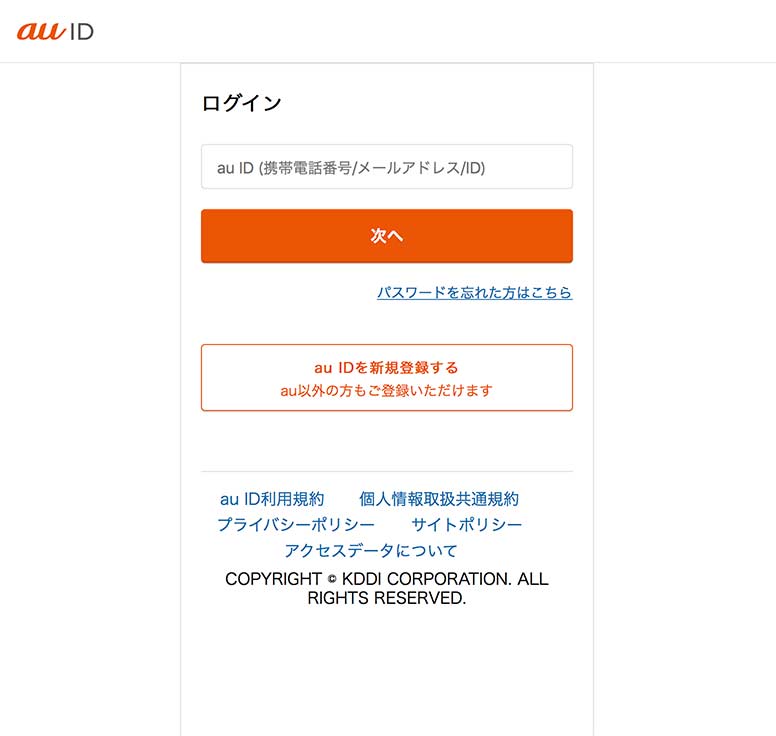Focus the au ID phone/email input field

(387, 167)
